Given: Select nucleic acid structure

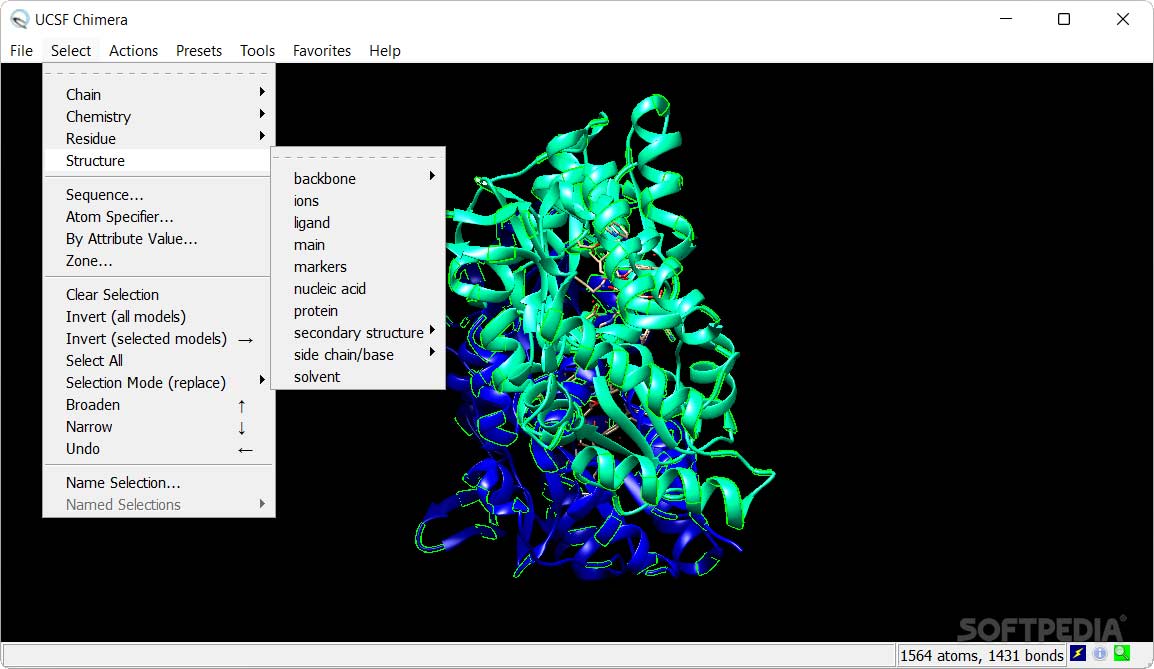Looking at the screenshot, I should 358,289.
